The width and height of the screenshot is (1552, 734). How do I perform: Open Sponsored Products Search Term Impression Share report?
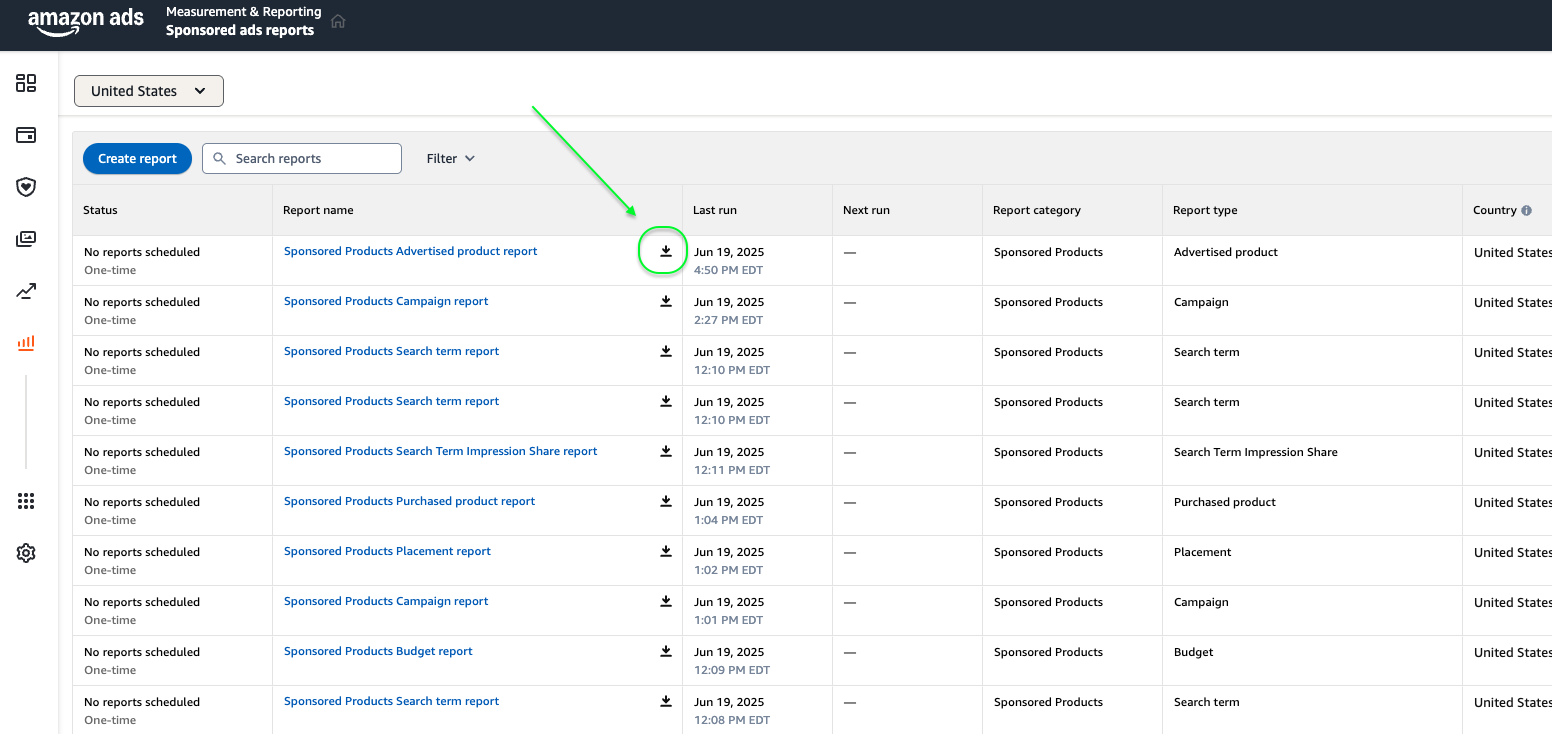pyautogui.click(x=440, y=451)
